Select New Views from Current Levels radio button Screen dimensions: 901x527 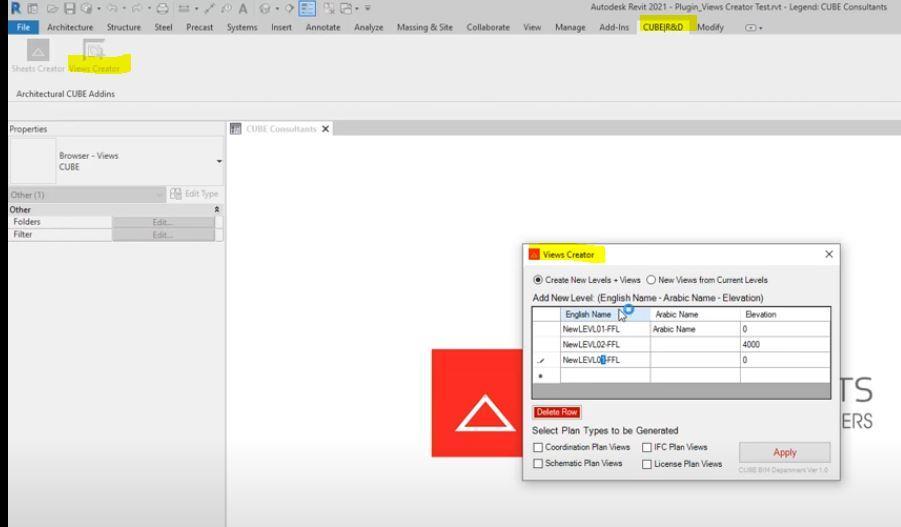click(651, 280)
